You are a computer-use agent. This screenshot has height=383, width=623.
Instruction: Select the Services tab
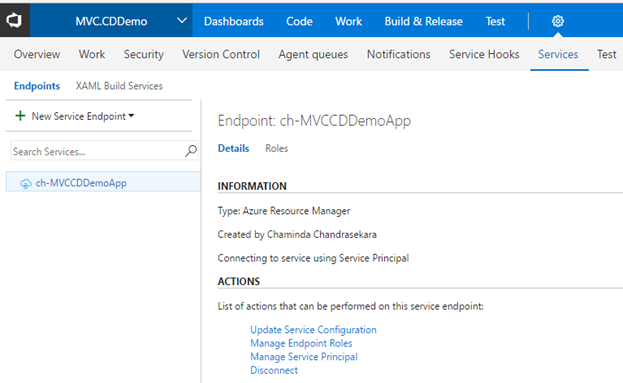pyautogui.click(x=558, y=54)
